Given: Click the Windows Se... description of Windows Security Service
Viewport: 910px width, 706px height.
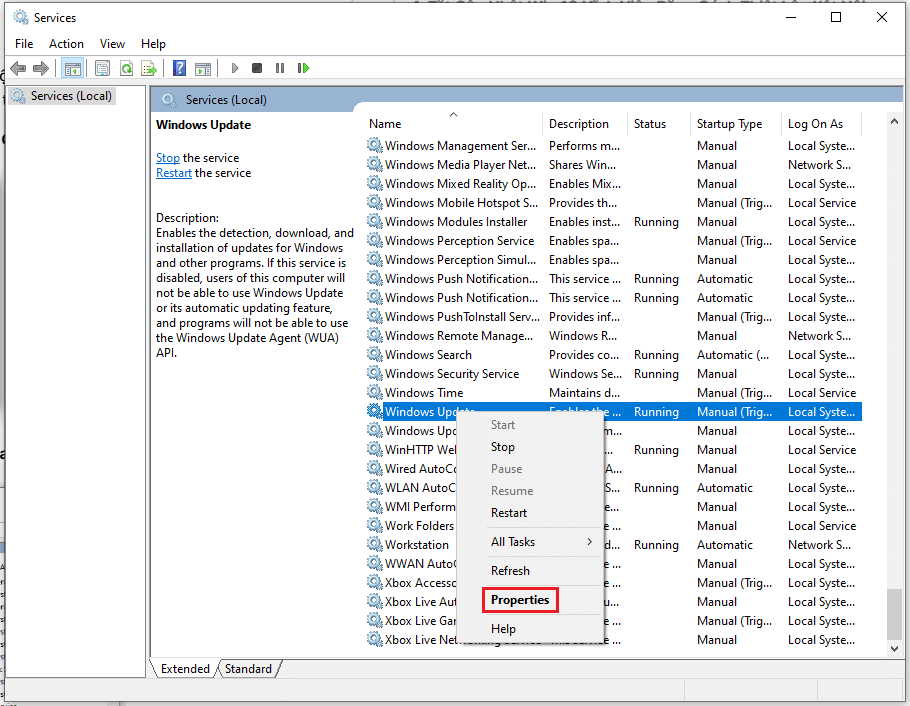Looking at the screenshot, I should coord(586,373).
